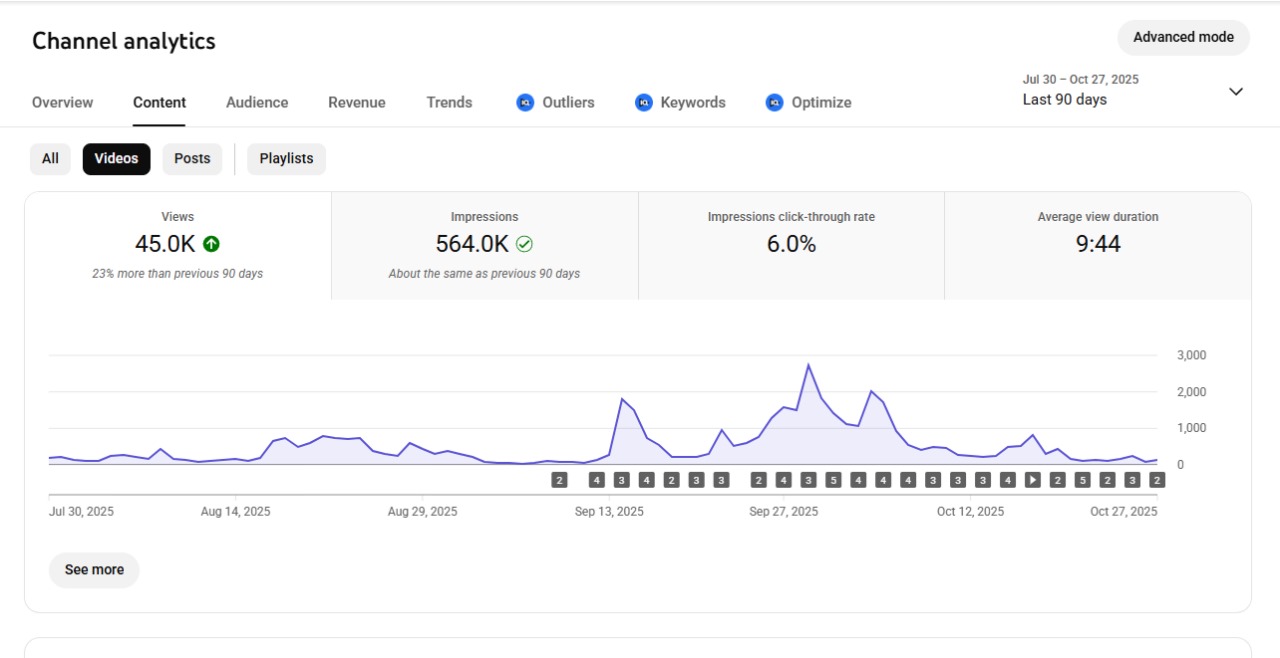Viewport: 1280px width, 658px height.
Task: Select the Playlists filter chip
Action: coord(286,159)
